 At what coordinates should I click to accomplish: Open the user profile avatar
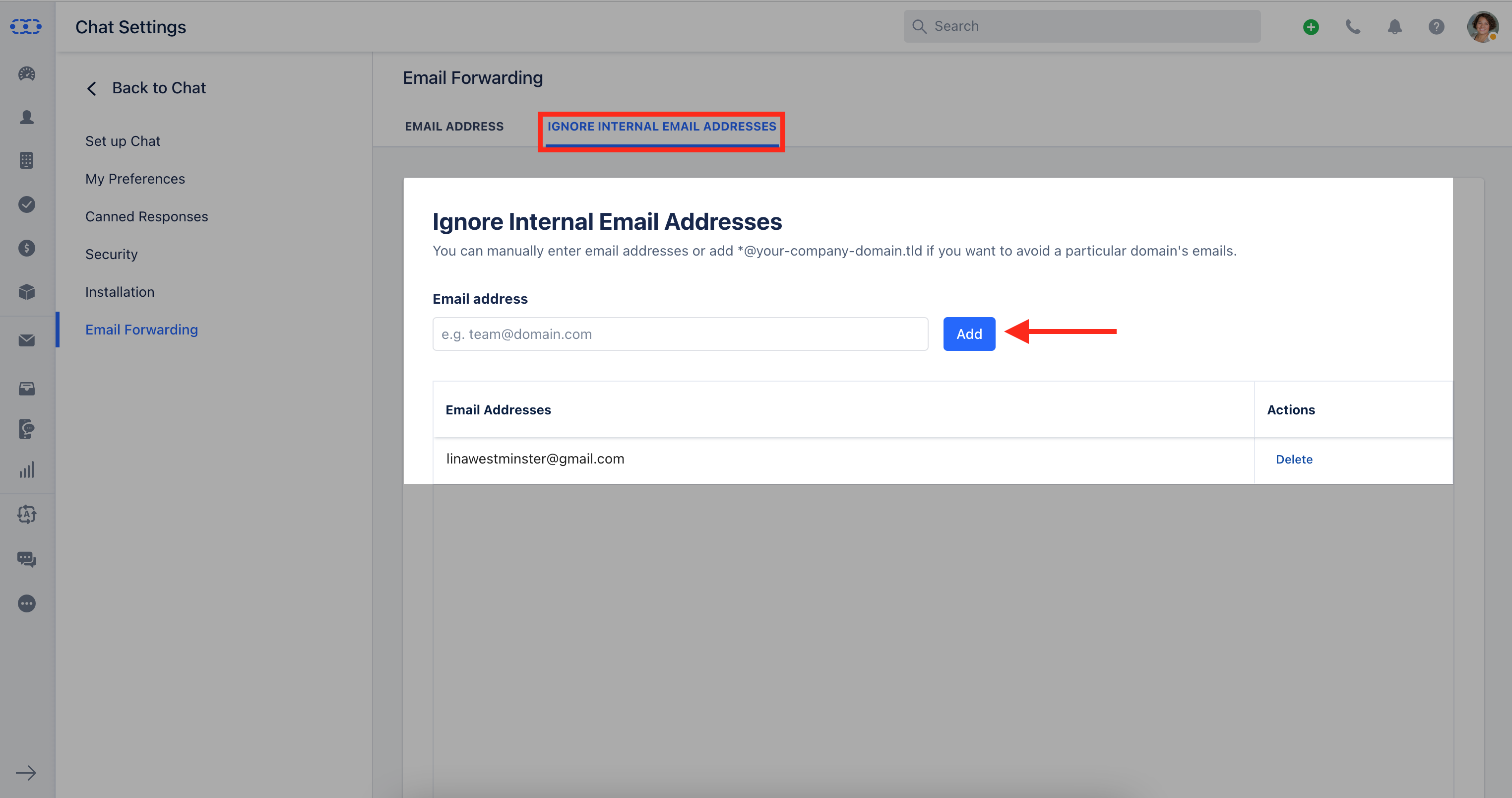pyautogui.click(x=1483, y=27)
